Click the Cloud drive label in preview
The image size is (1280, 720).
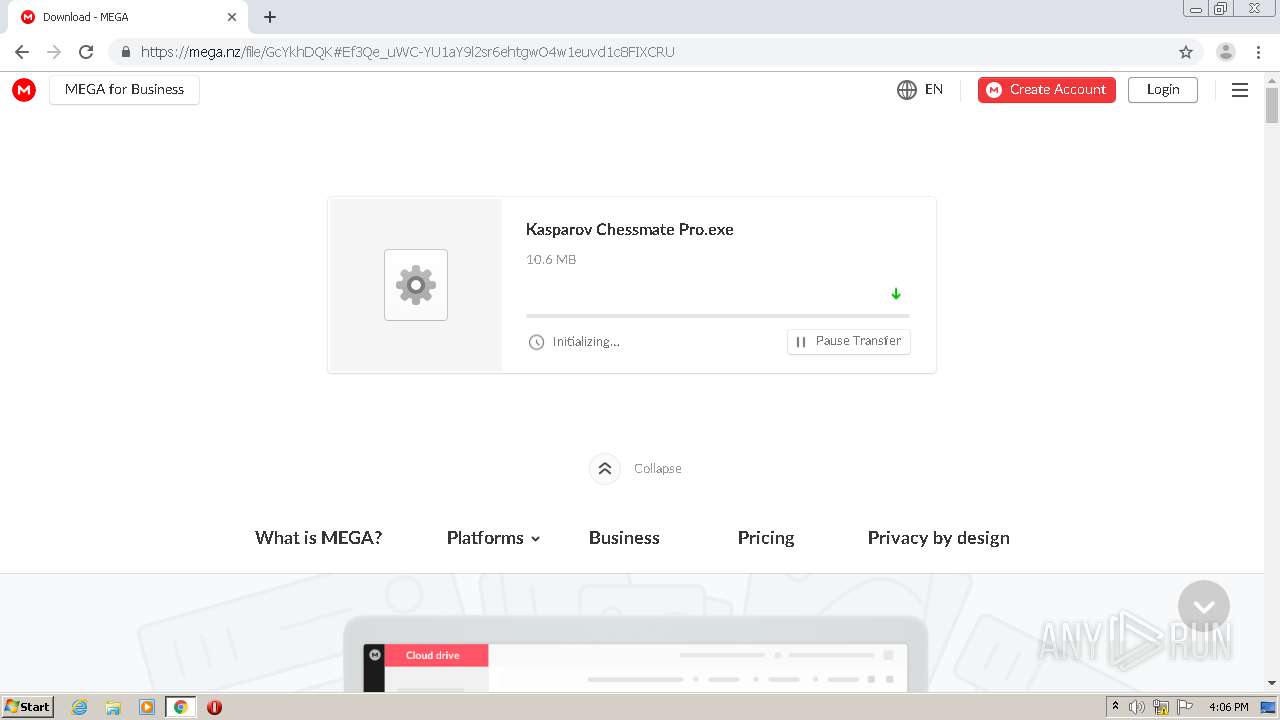(x=433, y=656)
